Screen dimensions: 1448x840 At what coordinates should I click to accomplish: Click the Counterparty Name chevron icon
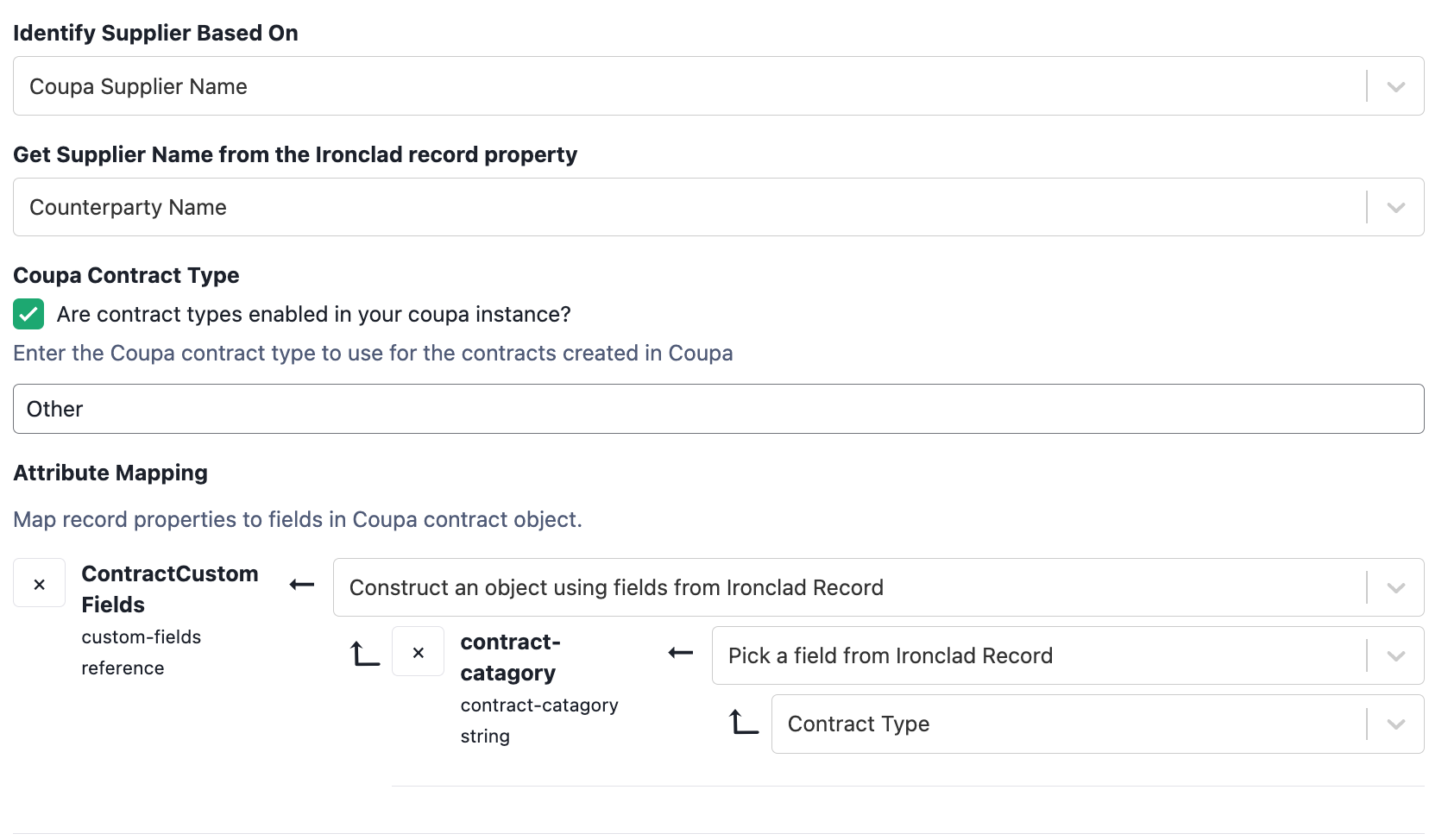[x=1395, y=207]
